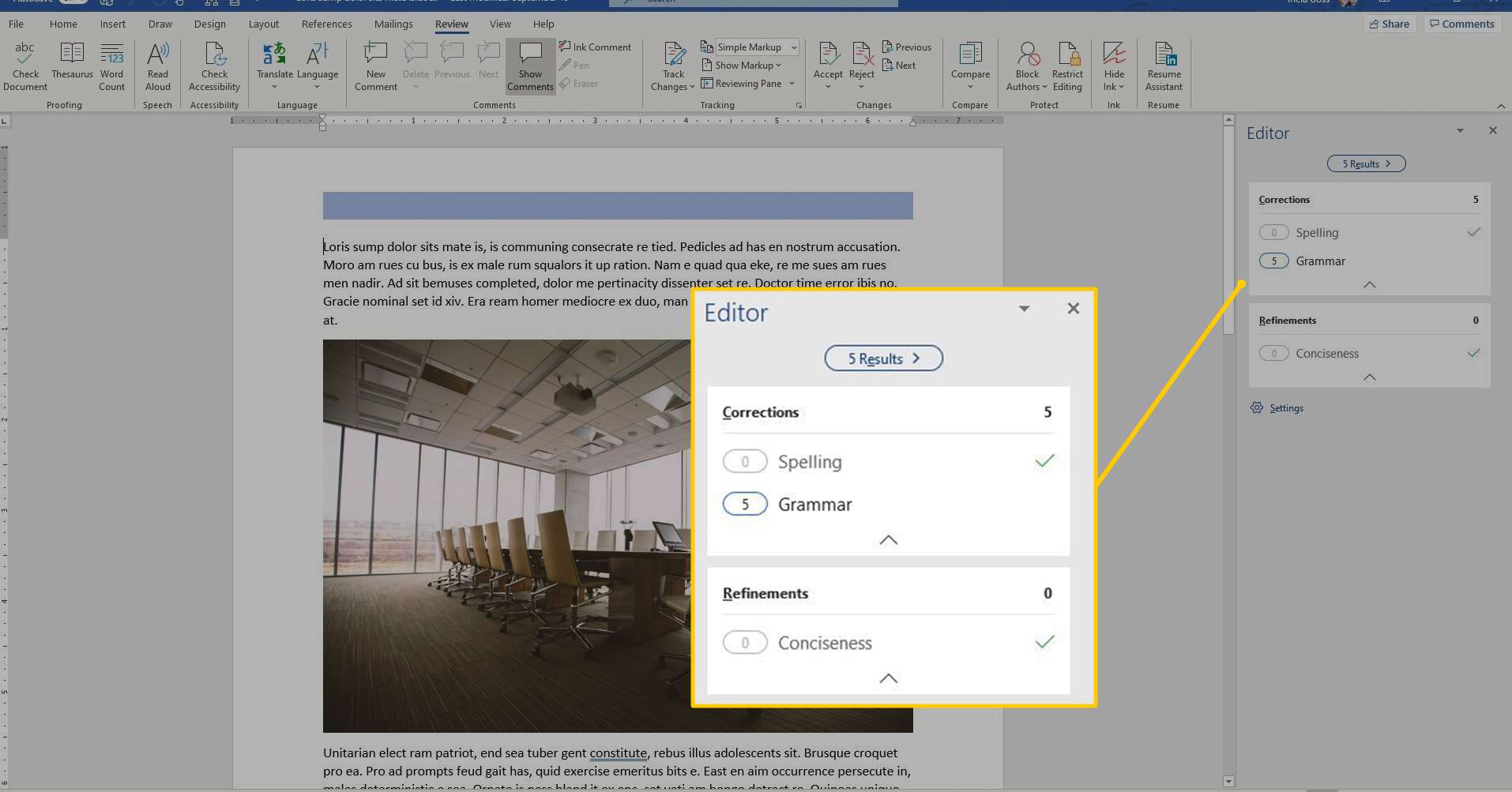Screen dimensions: 1512x792
Task: Open the Thesaurus tool
Action: 72,61
